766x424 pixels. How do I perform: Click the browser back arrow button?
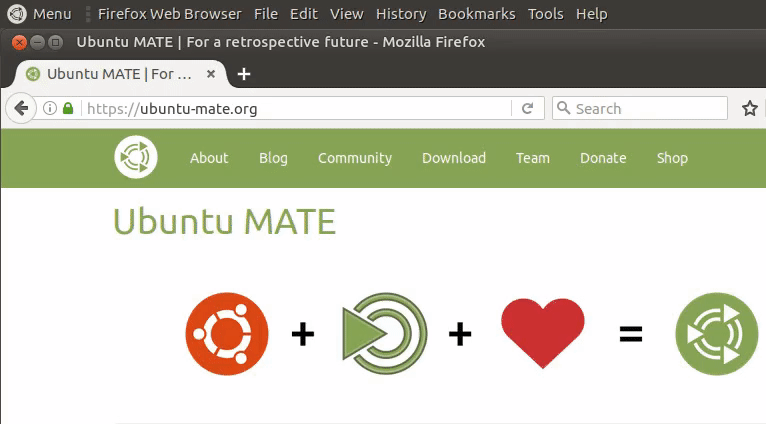click(x=21, y=108)
